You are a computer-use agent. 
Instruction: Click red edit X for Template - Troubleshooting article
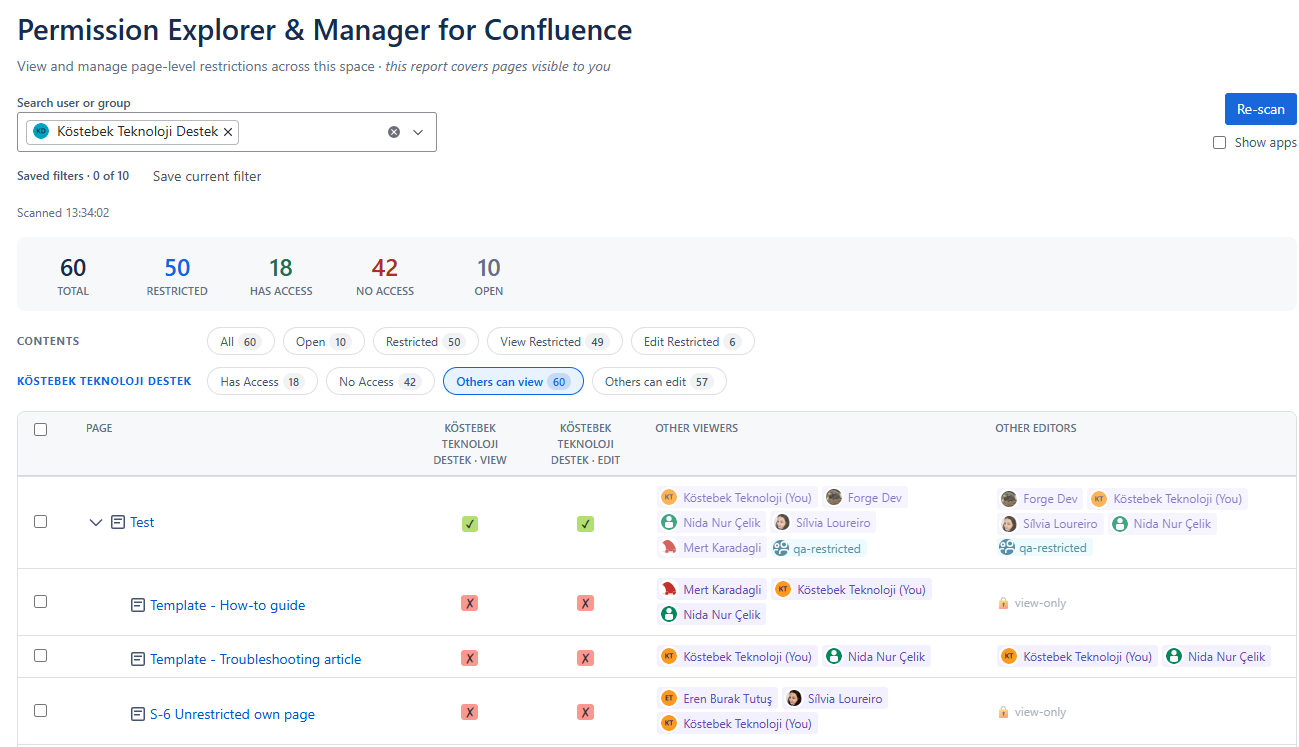585,657
